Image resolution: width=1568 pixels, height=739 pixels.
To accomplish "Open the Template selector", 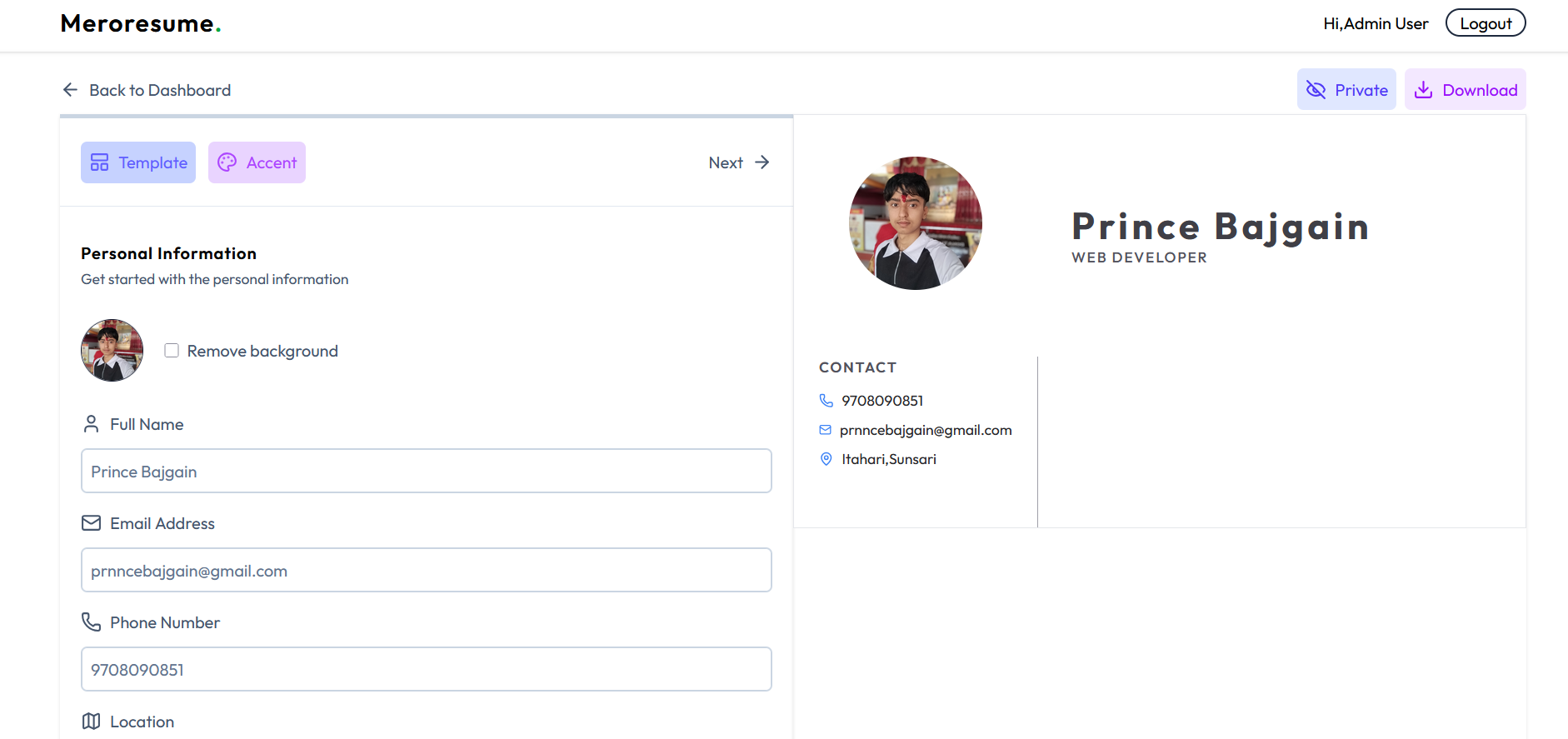I will 138,162.
